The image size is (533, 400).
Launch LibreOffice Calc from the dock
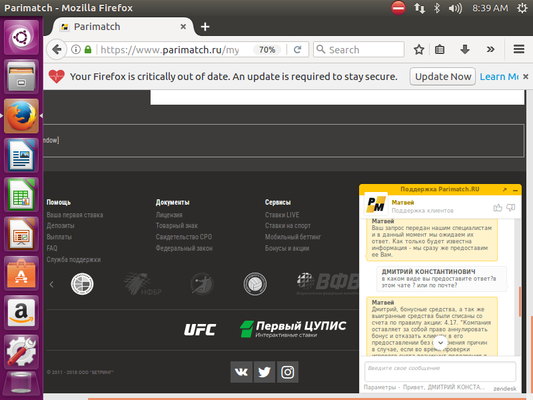click(x=21, y=195)
